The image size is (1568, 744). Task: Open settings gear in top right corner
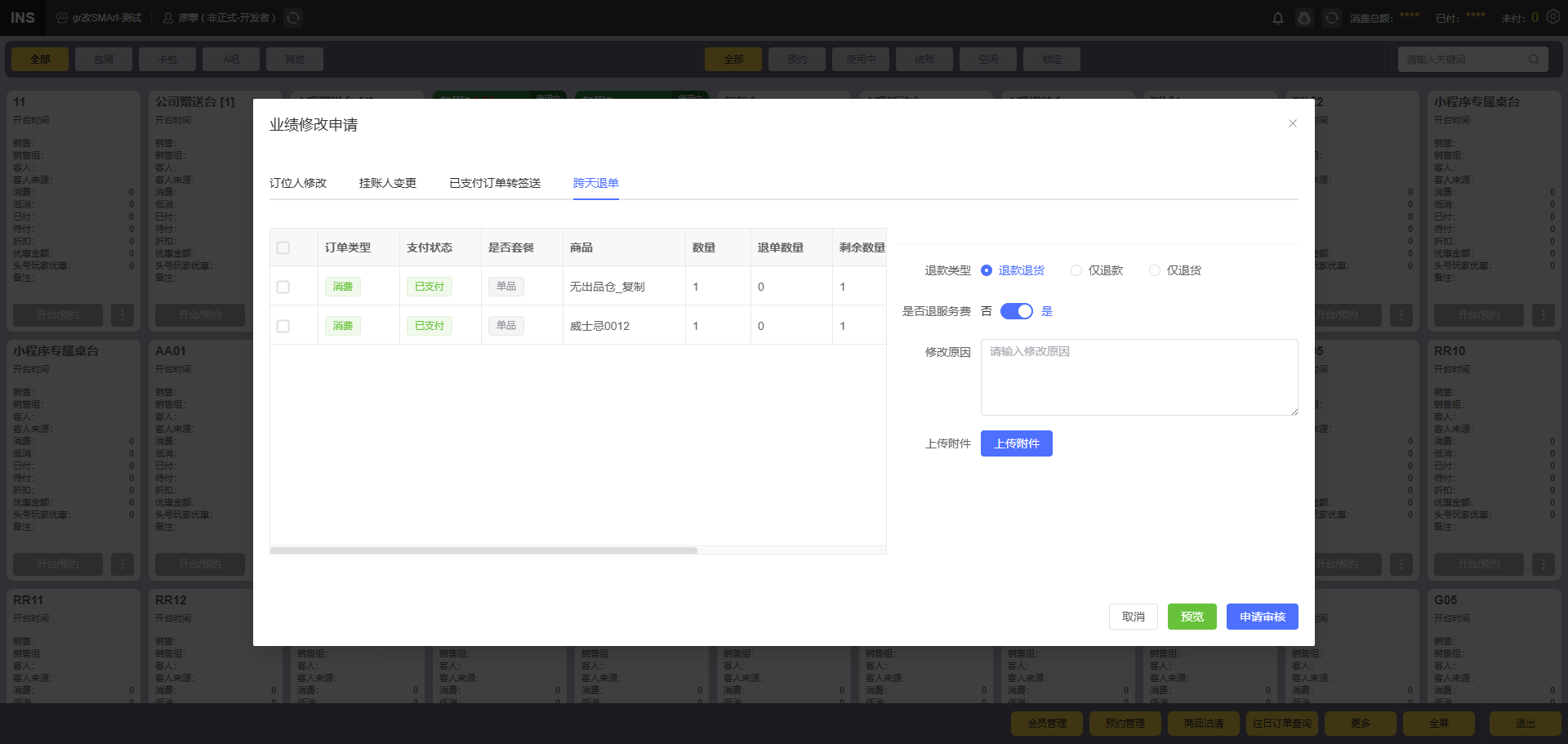[x=1553, y=17]
